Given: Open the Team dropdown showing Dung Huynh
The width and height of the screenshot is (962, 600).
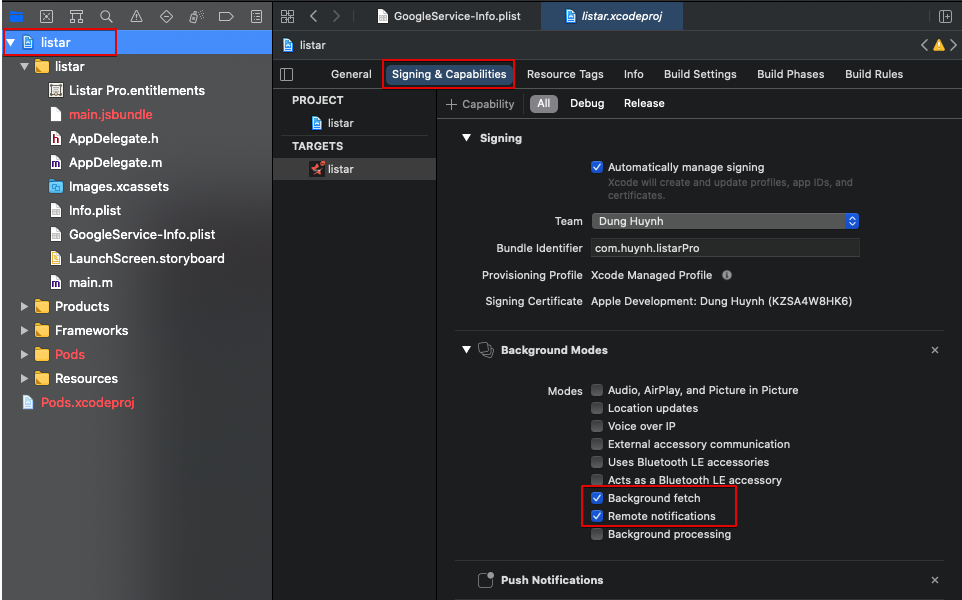Looking at the screenshot, I should click(725, 221).
